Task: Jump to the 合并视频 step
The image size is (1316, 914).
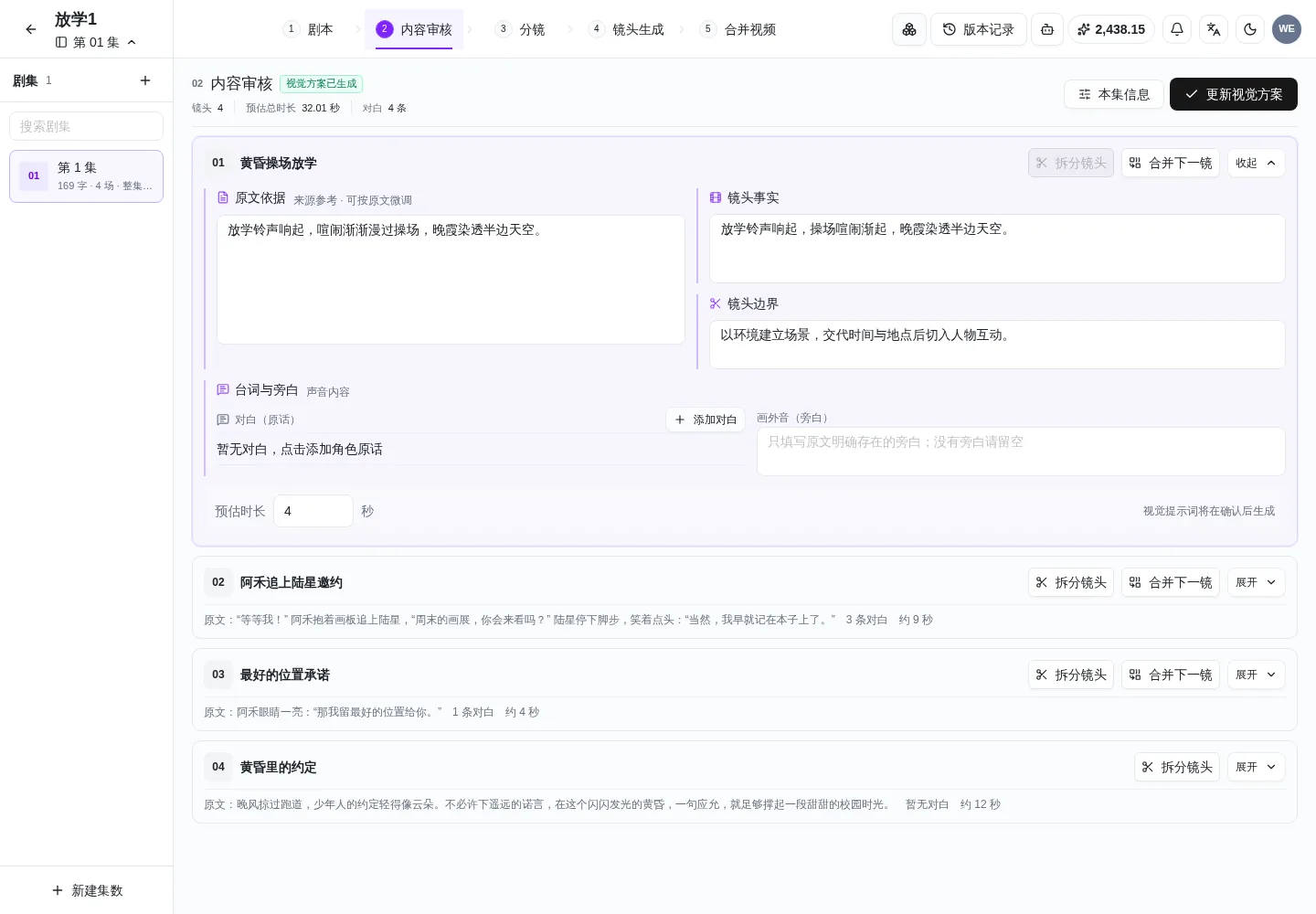Action: [738, 29]
